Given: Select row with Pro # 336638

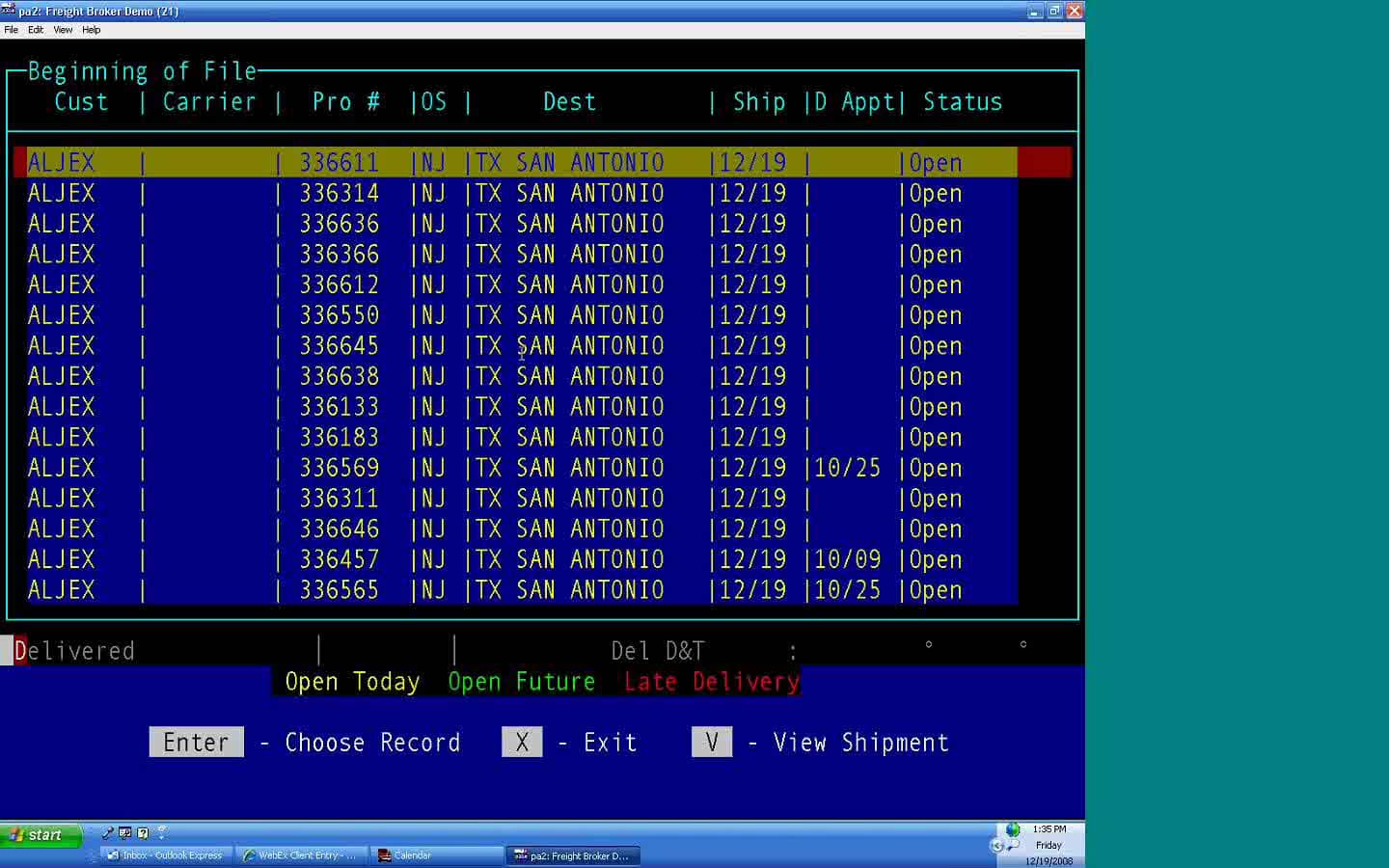Looking at the screenshot, I should click(x=522, y=376).
